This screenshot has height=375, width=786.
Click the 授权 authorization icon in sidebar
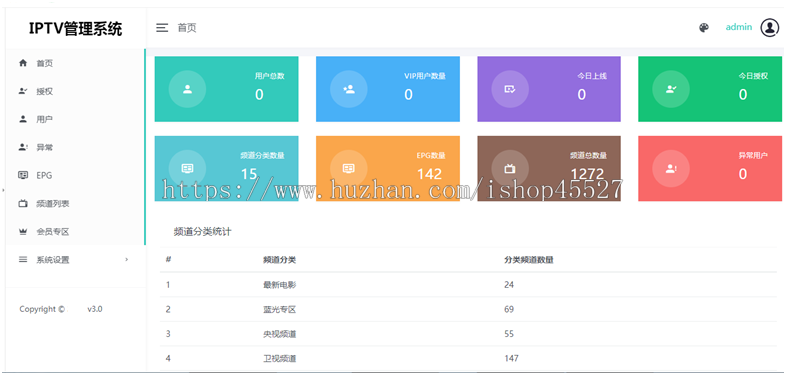[x=23, y=91]
